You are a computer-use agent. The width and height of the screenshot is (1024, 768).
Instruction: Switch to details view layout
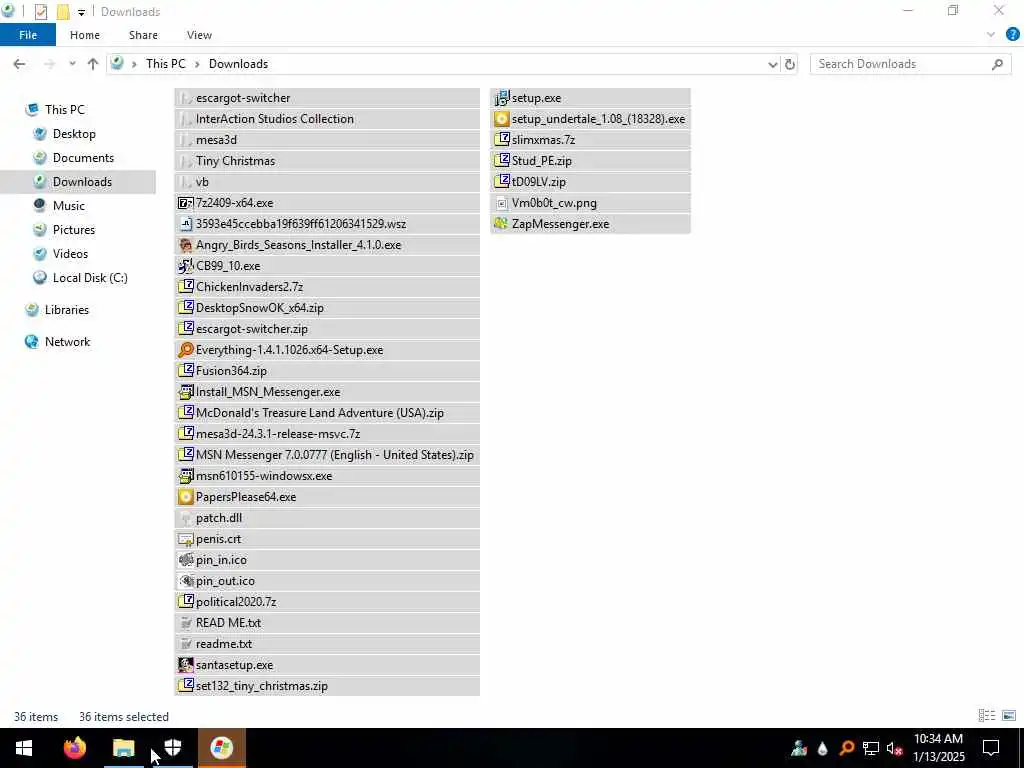[x=987, y=716]
